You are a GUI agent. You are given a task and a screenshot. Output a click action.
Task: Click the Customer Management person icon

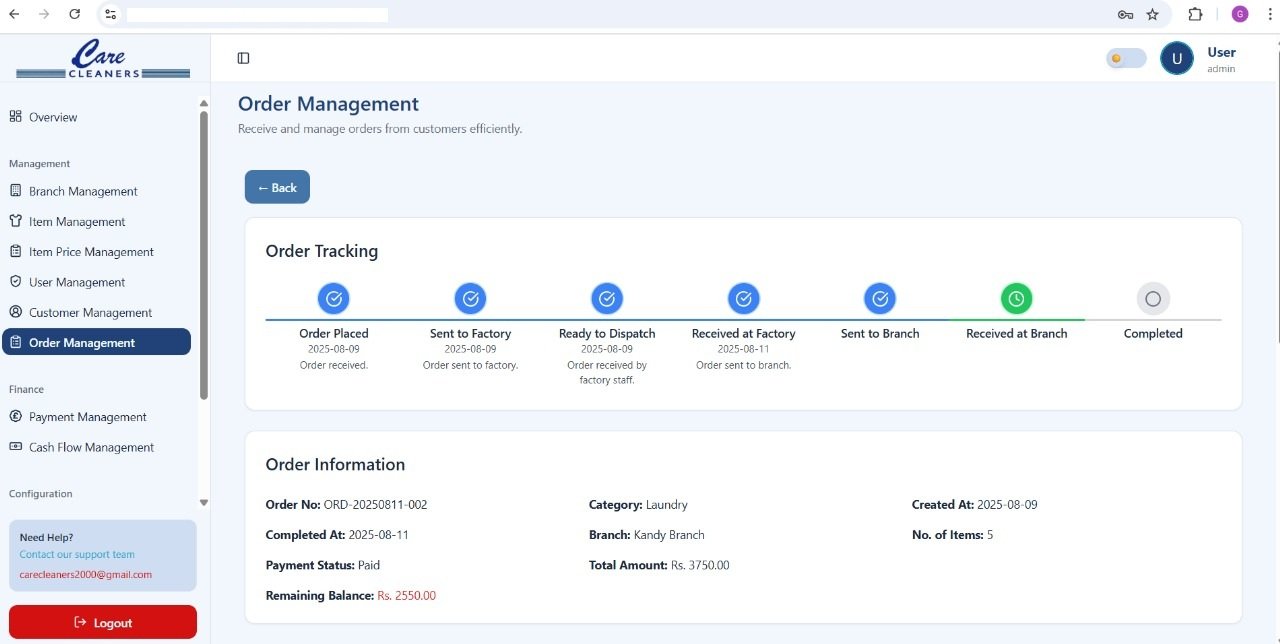[x=15, y=312]
